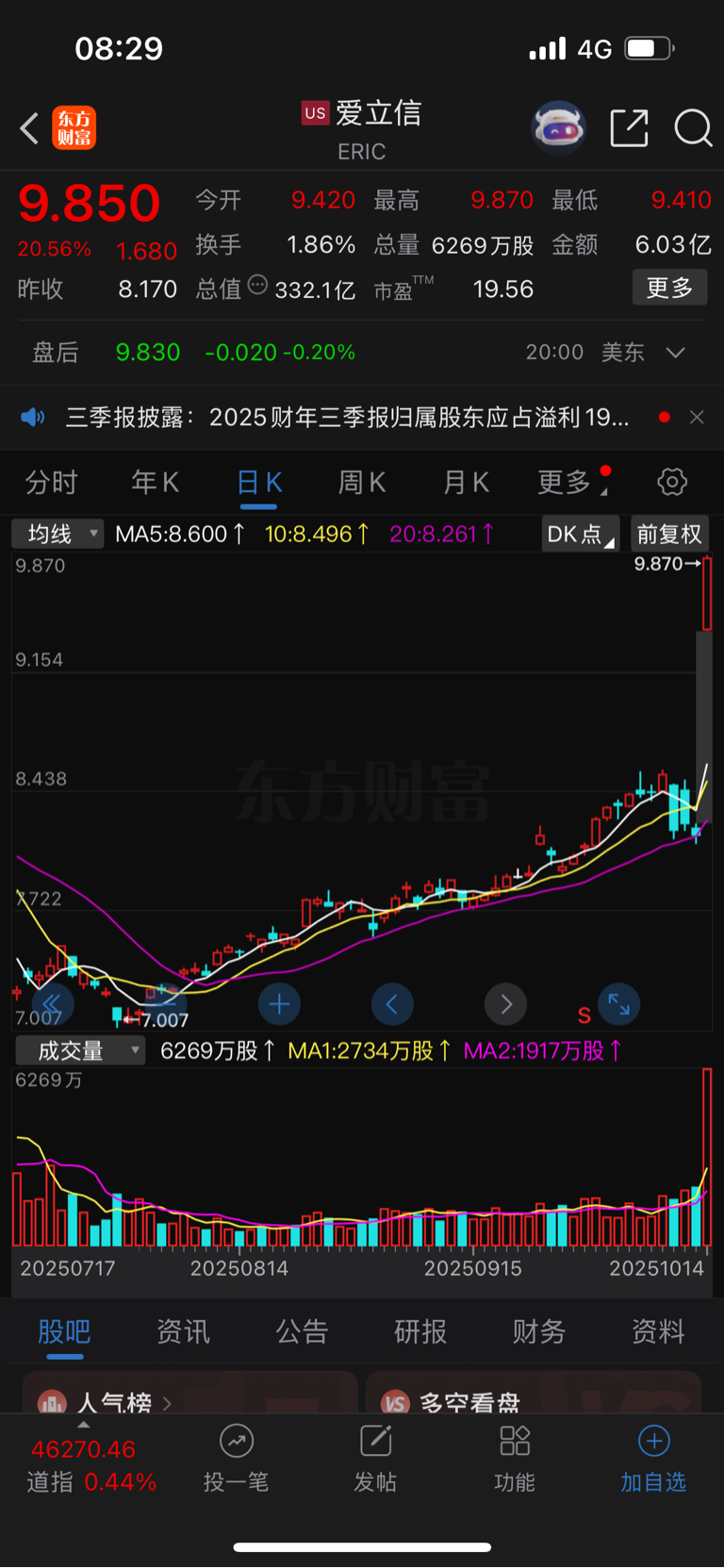Image resolution: width=724 pixels, height=1568 pixels.
Task: Tap the 总值 info bubble icon
Action: [257, 285]
